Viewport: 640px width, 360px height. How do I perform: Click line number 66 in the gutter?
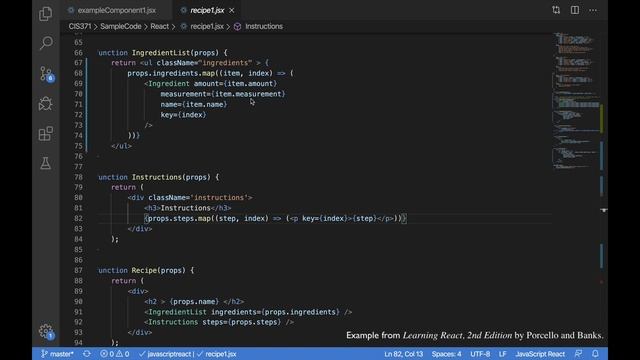click(78, 53)
